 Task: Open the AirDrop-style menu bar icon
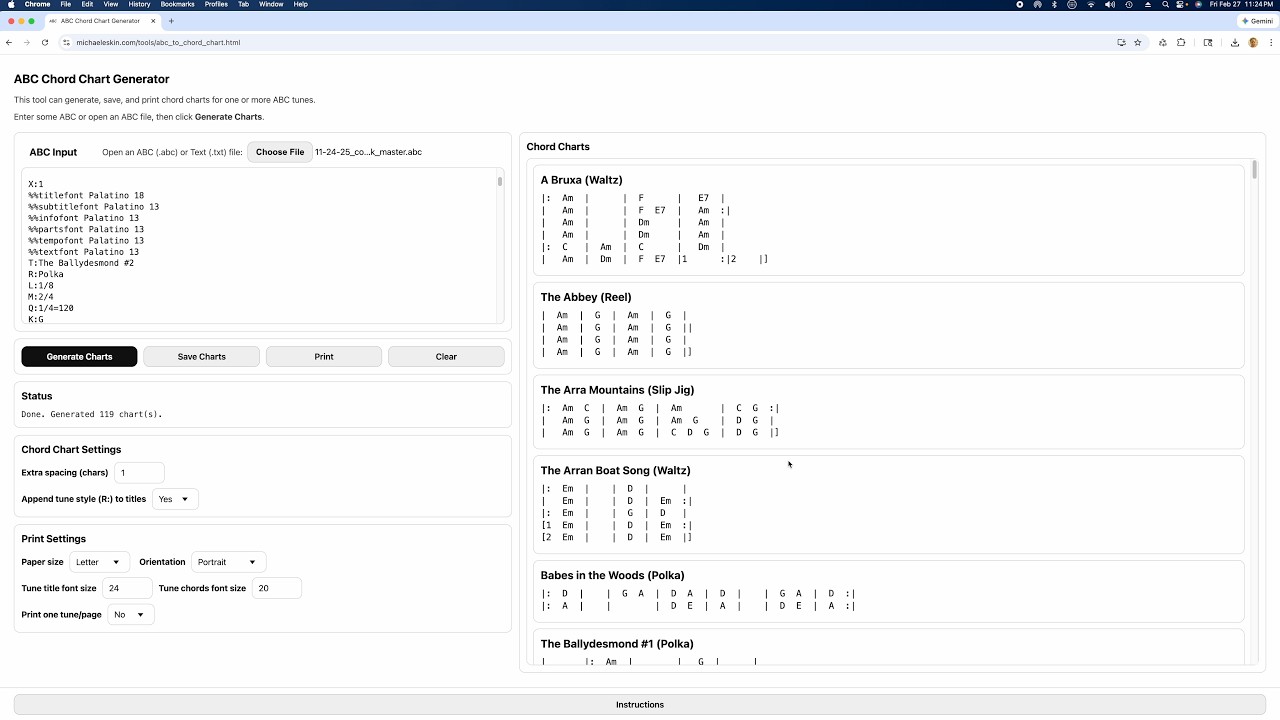tap(1037, 4)
